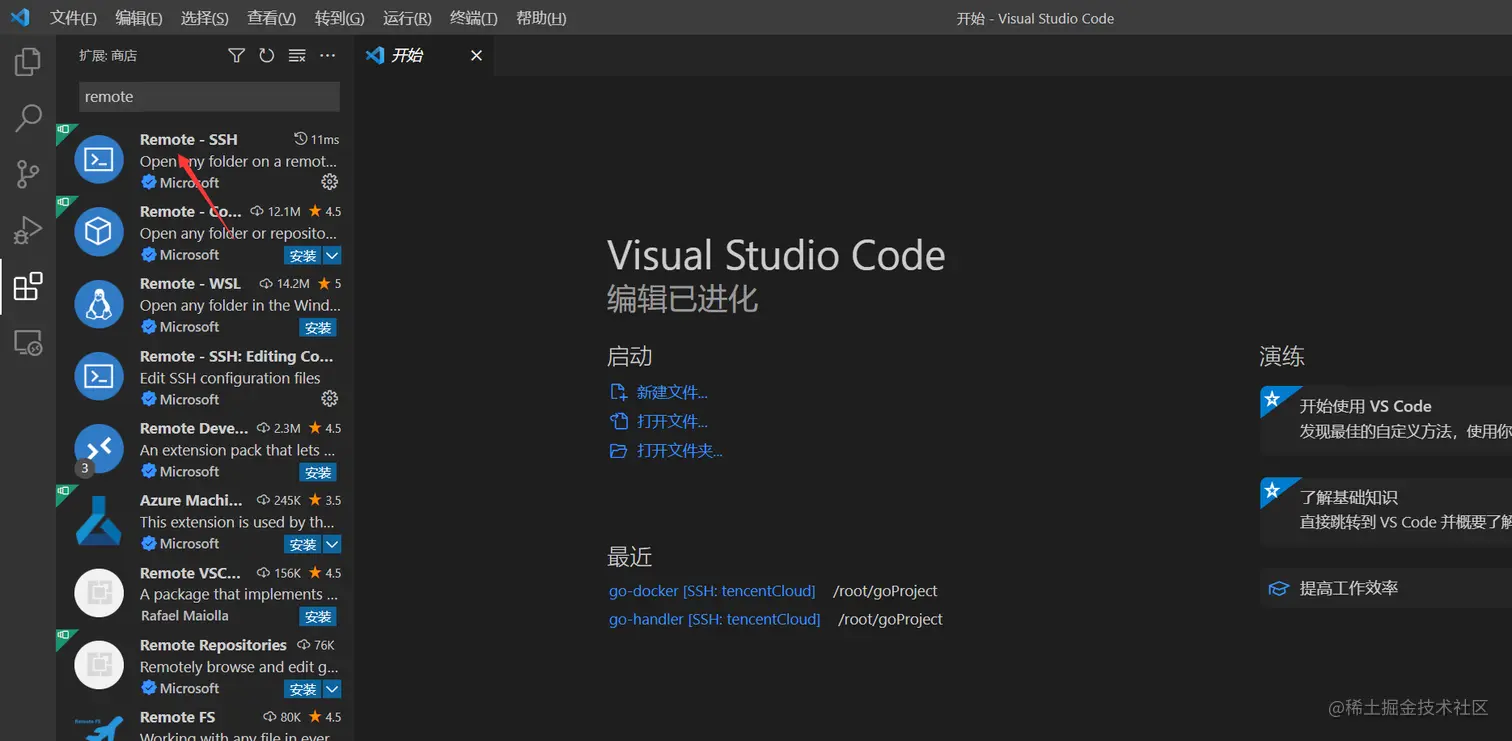The image size is (1512, 741).
Task: Click the Remote FS extension icon
Action: point(99,728)
